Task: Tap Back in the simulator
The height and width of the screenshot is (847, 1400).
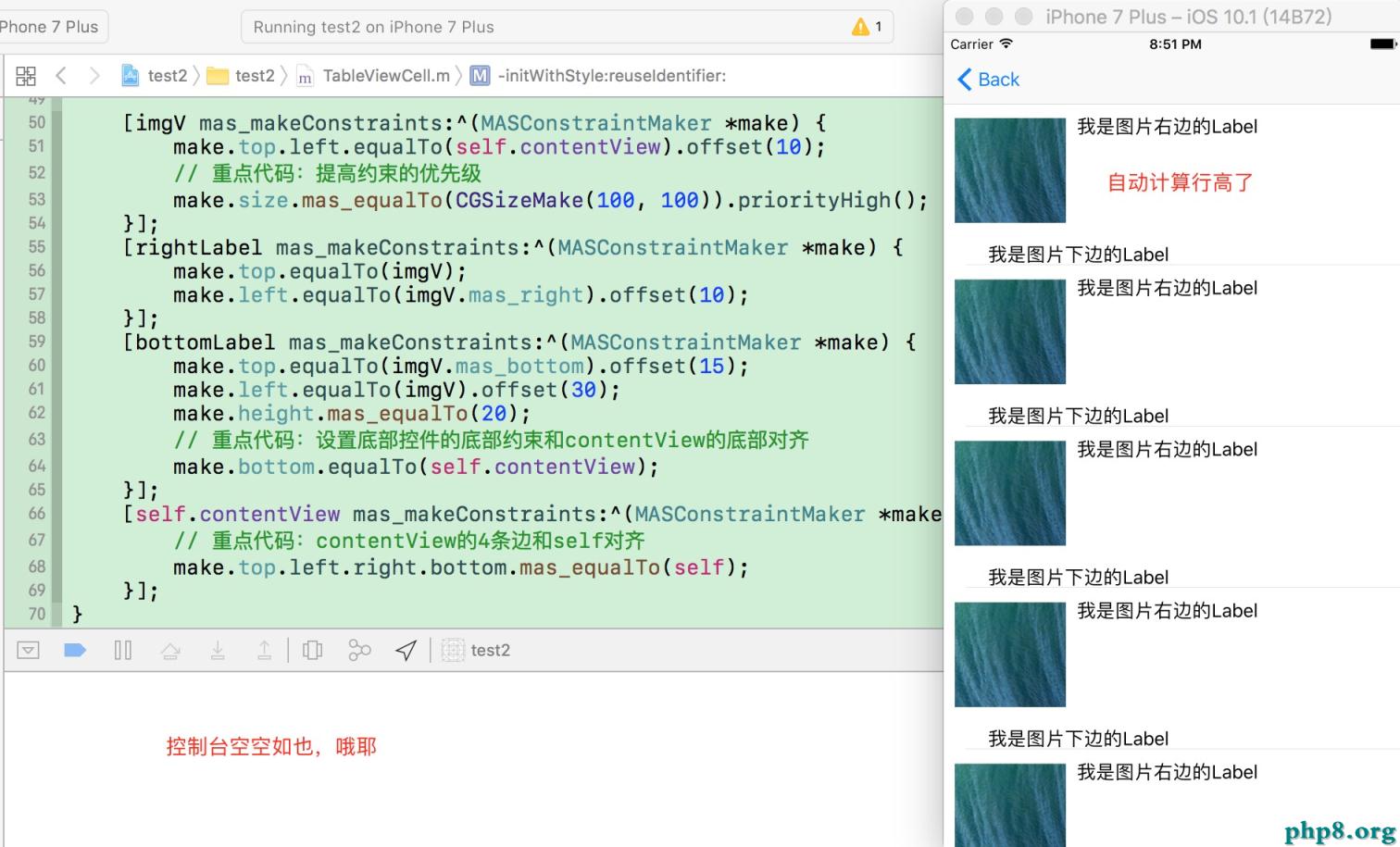Action: coord(988,80)
